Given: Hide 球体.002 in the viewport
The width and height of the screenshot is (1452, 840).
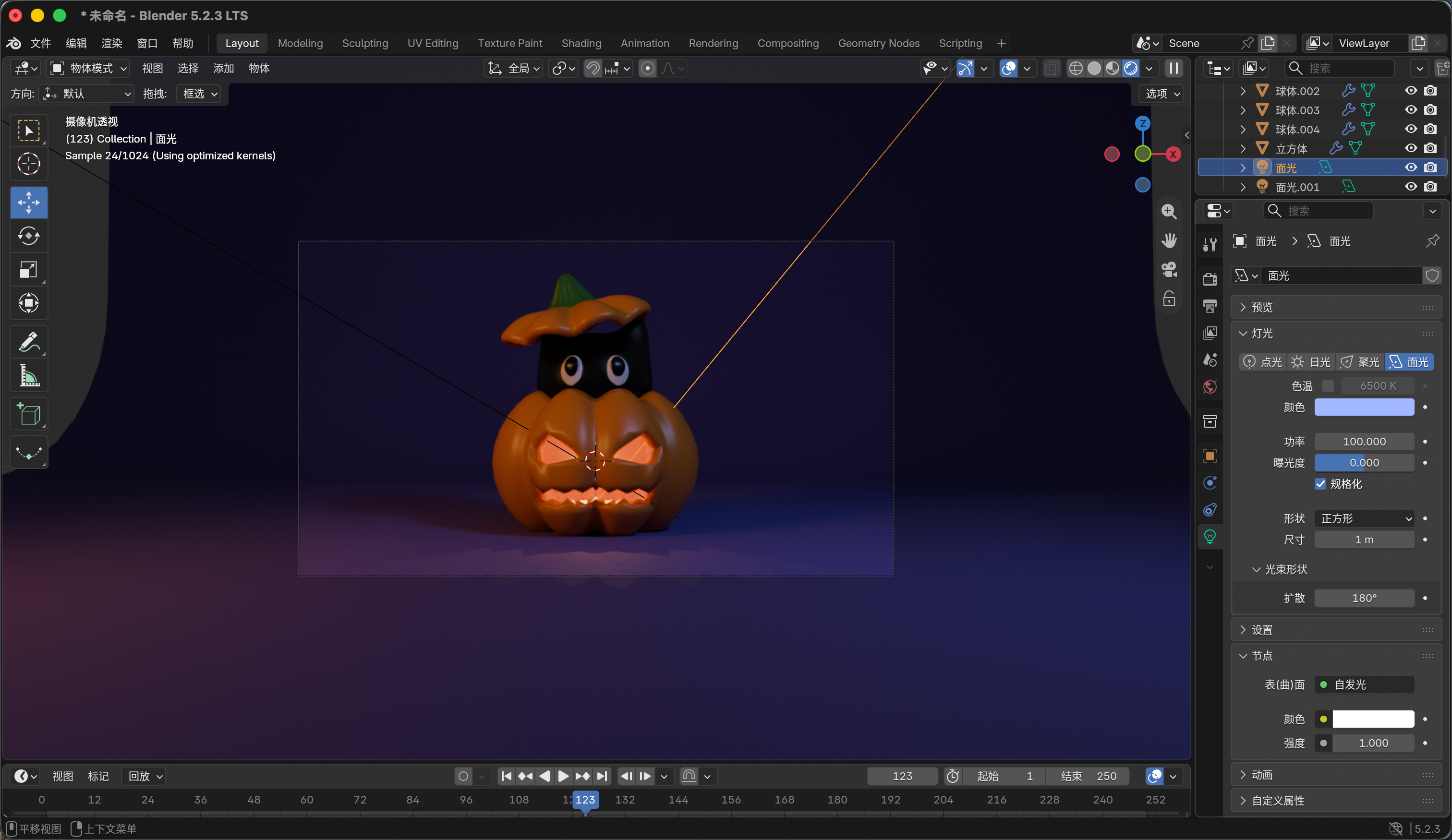Looking at the screenshot, I should coord(1411,90).
